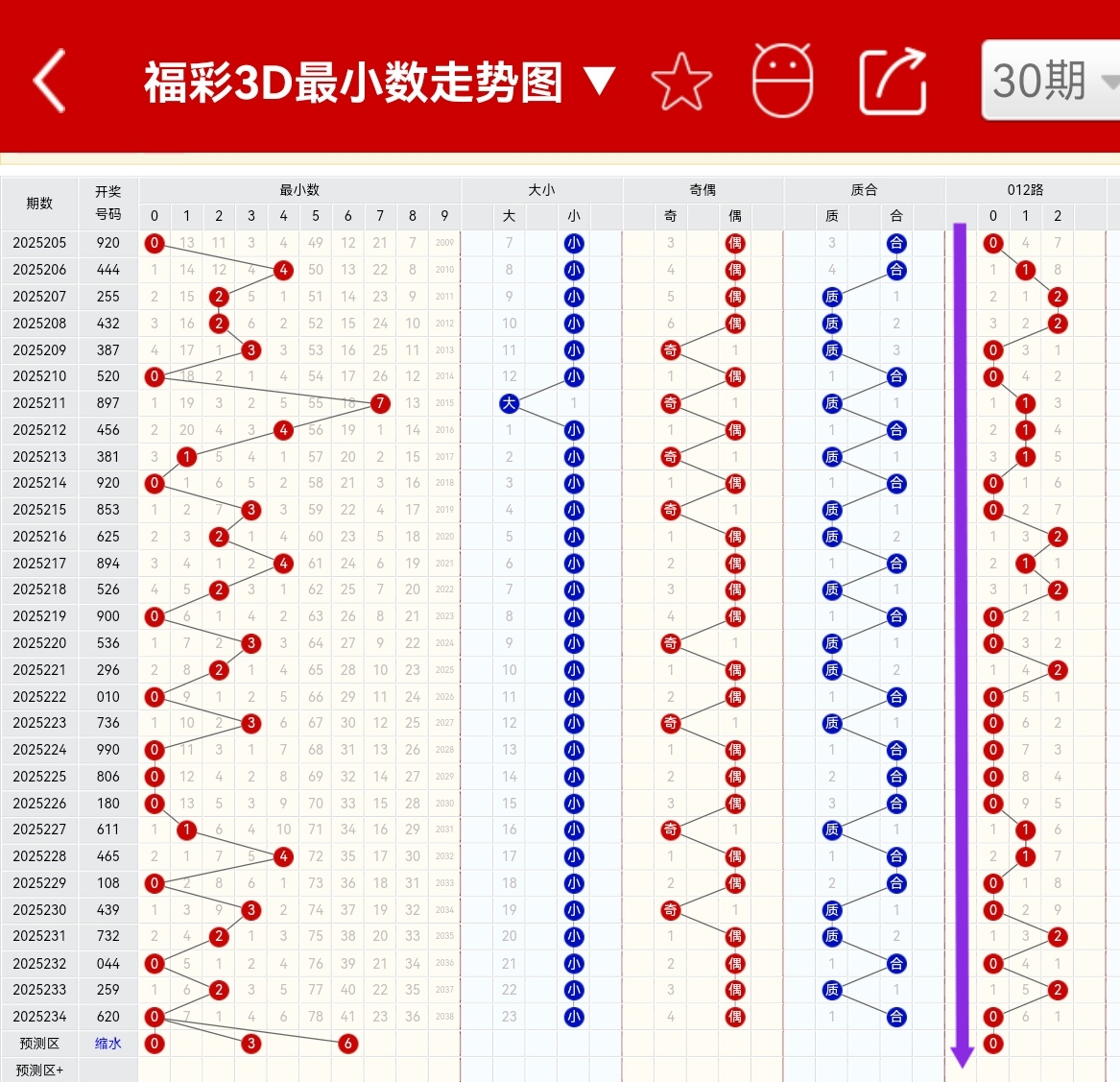Click red 4 ball in row 2025206
The image size is (1120, 1082).
[x=283, y=270]
